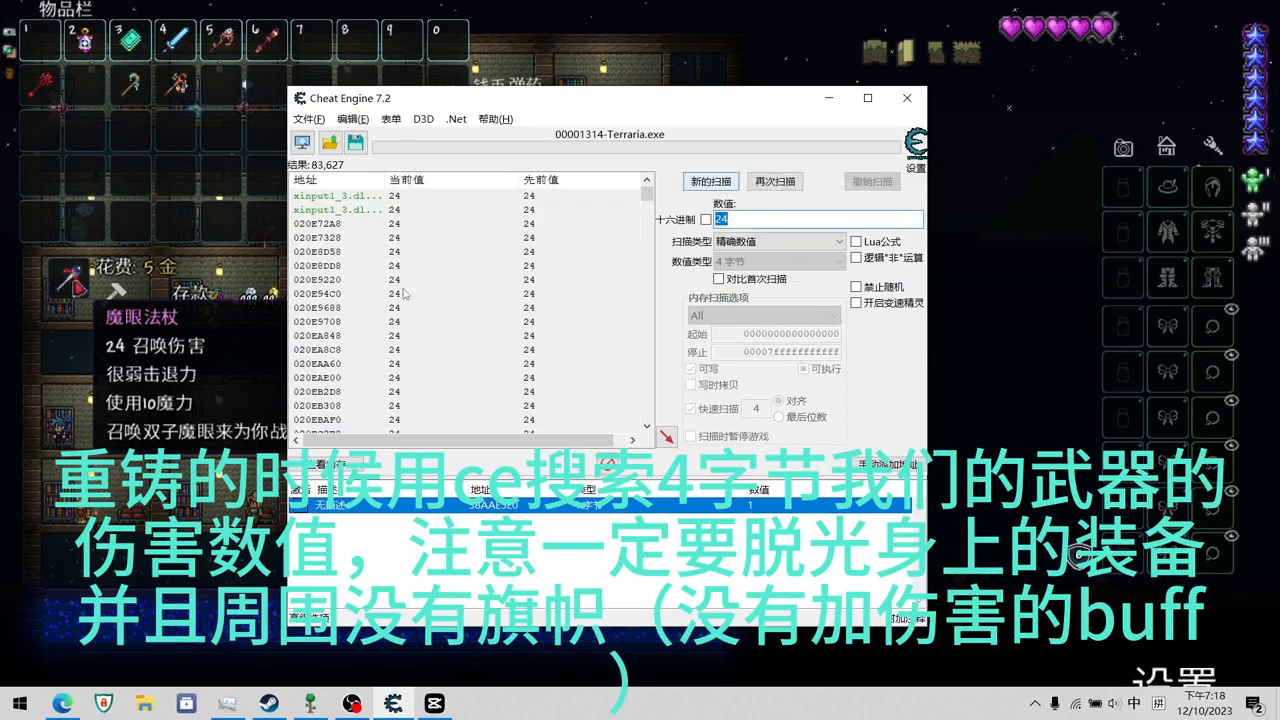Viewport: 1280px width, 720px height.
Task: Open .Net menu
Action: click(x=456, y=119)
